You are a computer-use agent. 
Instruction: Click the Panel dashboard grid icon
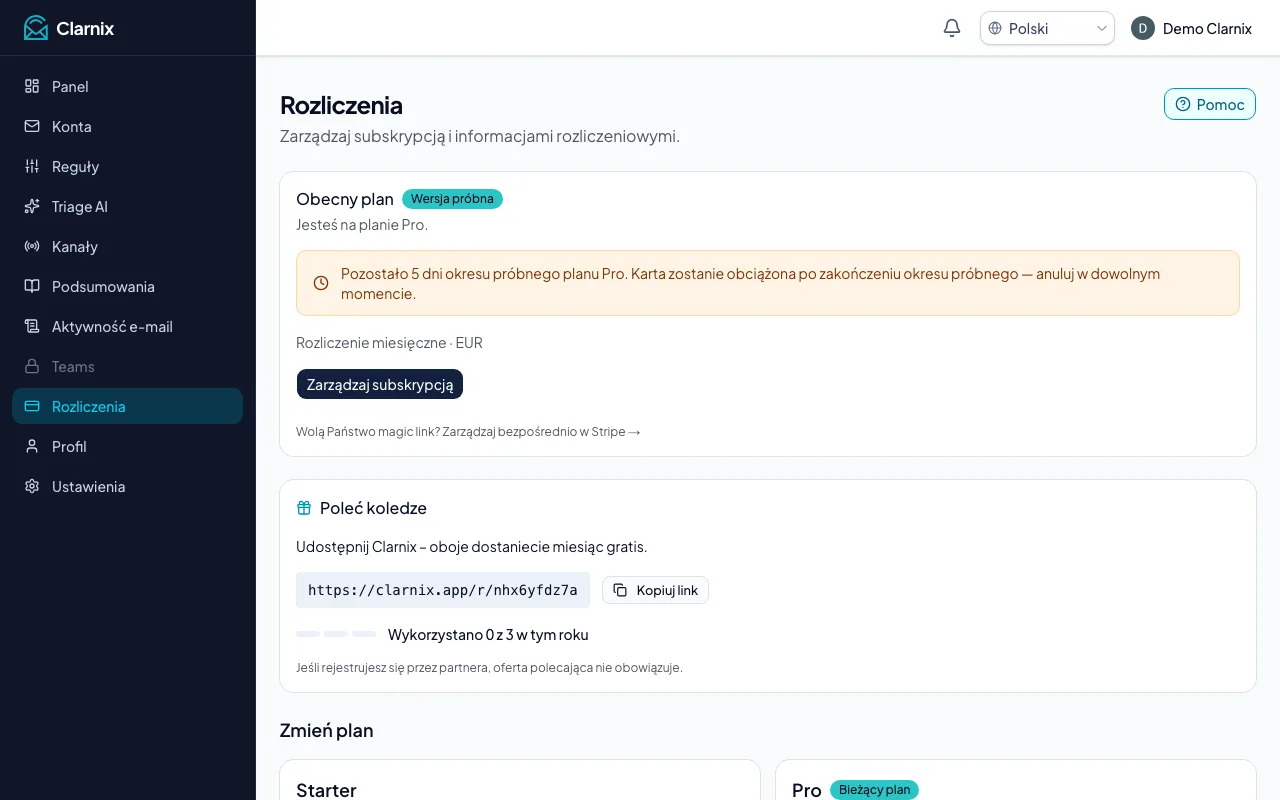(32, 87)
